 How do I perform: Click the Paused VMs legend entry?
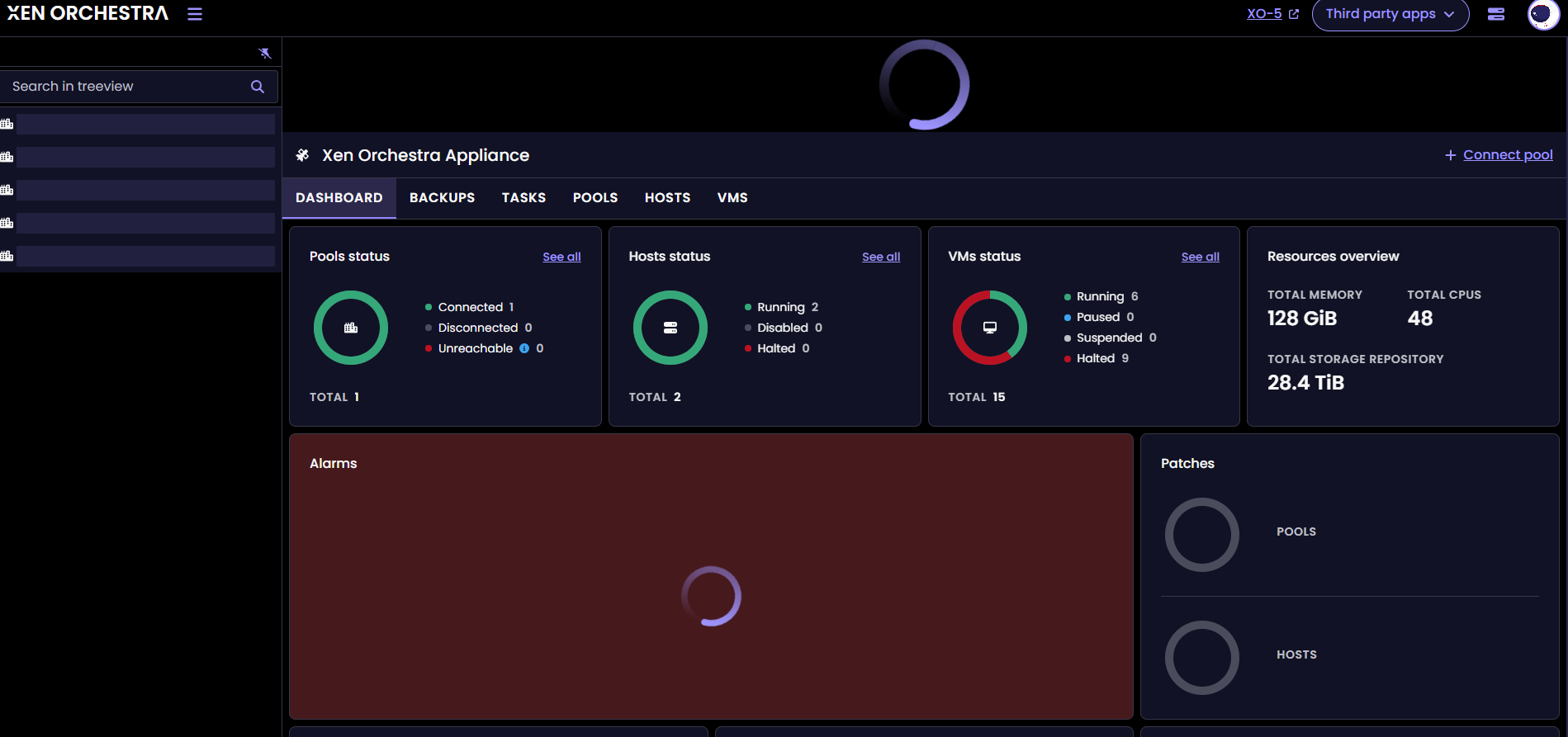tap(1099, 317)
